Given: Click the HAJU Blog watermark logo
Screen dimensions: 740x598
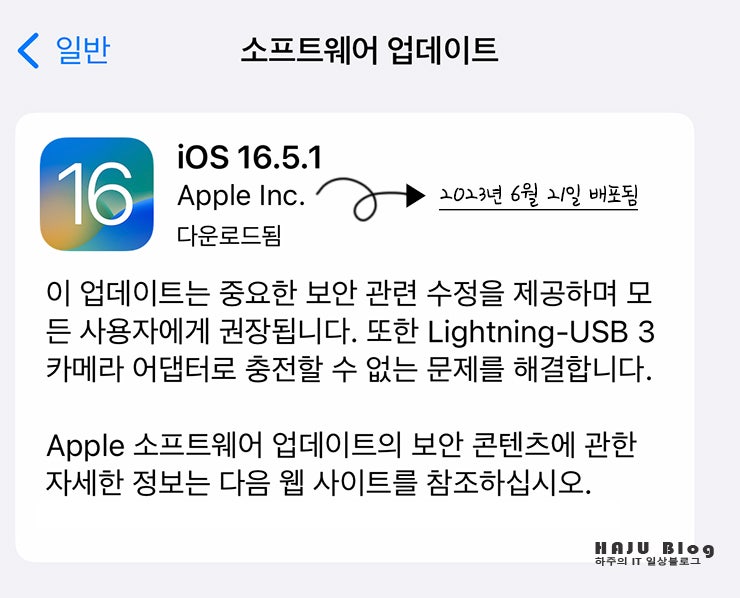Looking at the screenshot, I should [x=655, y=548].
